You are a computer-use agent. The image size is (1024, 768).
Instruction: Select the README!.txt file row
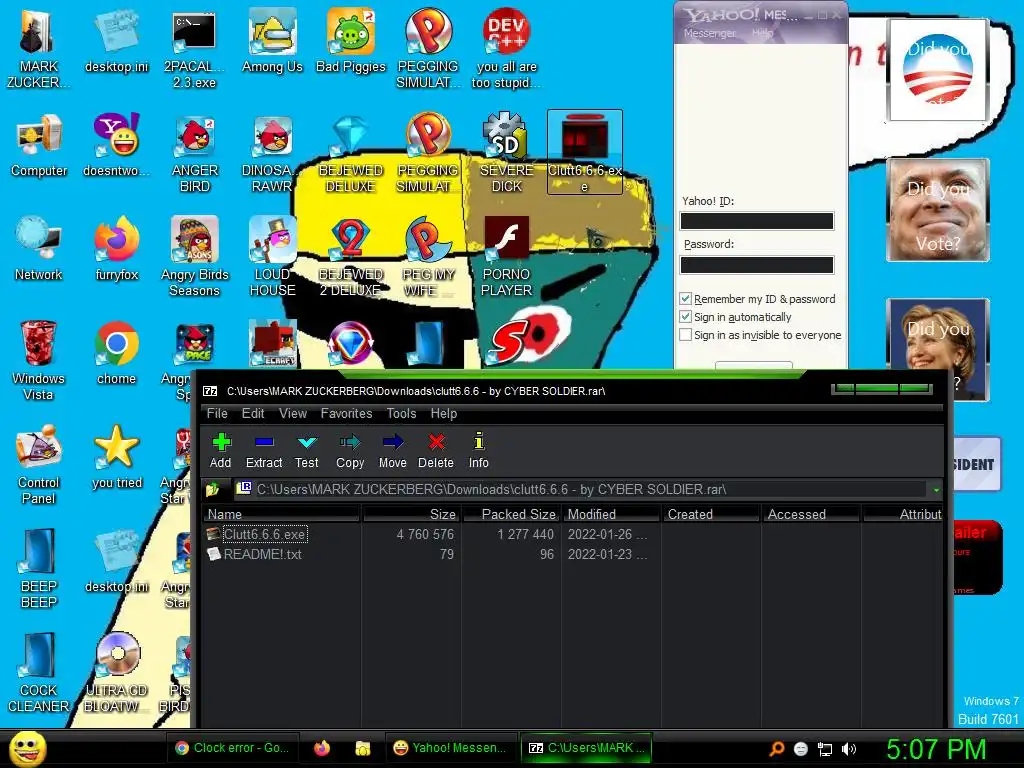click(x=572, y=554)
